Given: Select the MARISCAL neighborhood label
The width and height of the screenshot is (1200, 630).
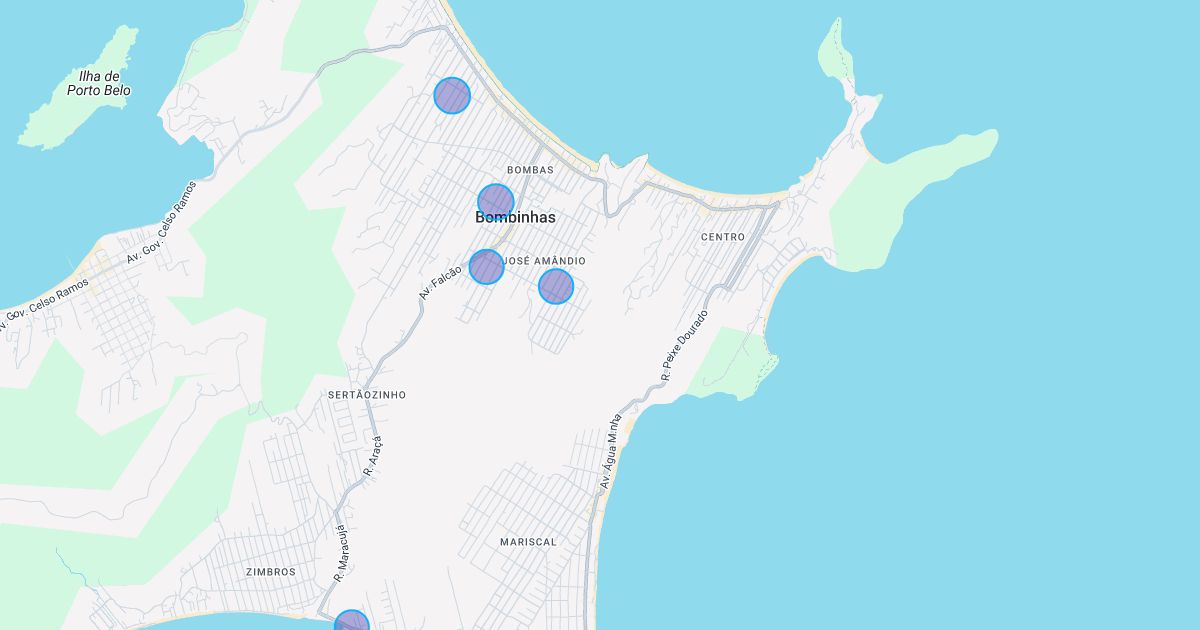Looking at the screenshot, I should point(528,542).
